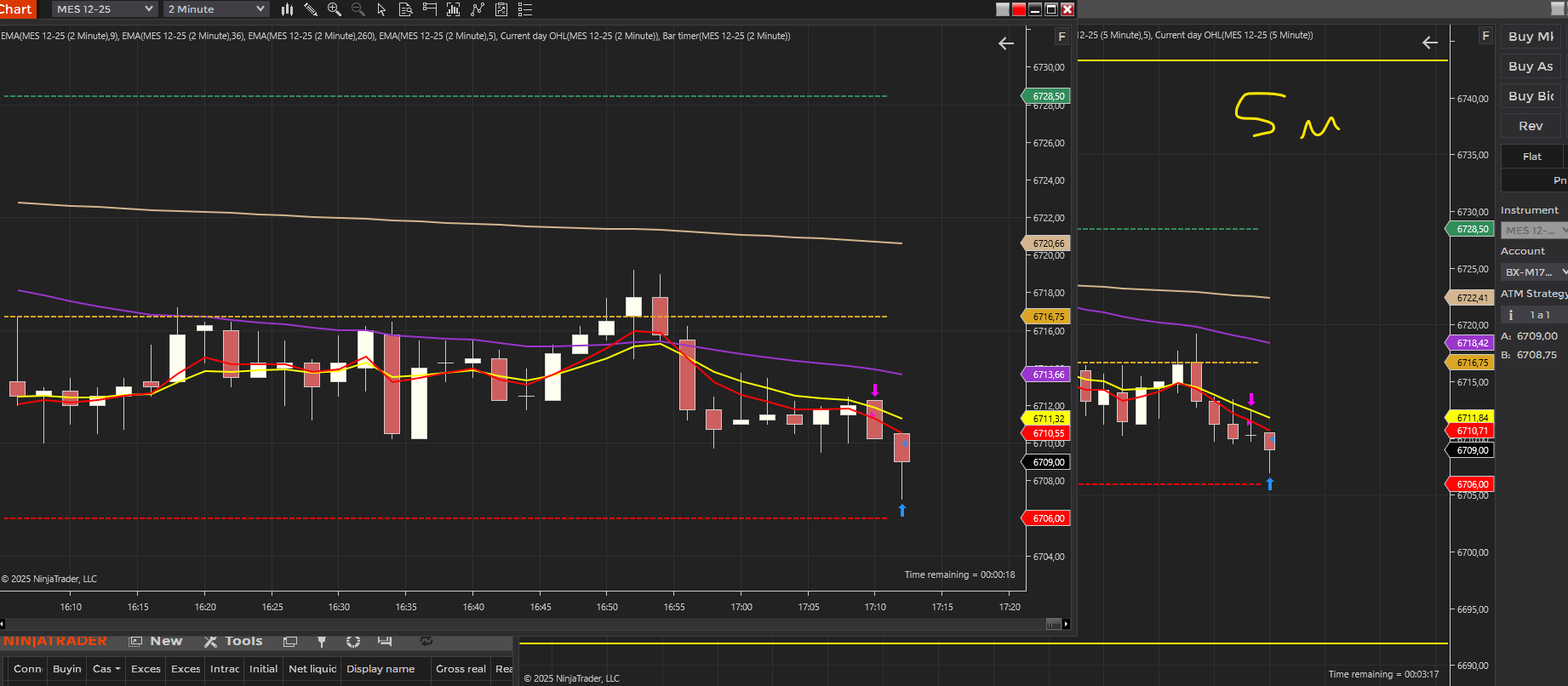Screen dimensions: 1568x686
Task: Click the Conn column header
Action: [x=26, y=669]
